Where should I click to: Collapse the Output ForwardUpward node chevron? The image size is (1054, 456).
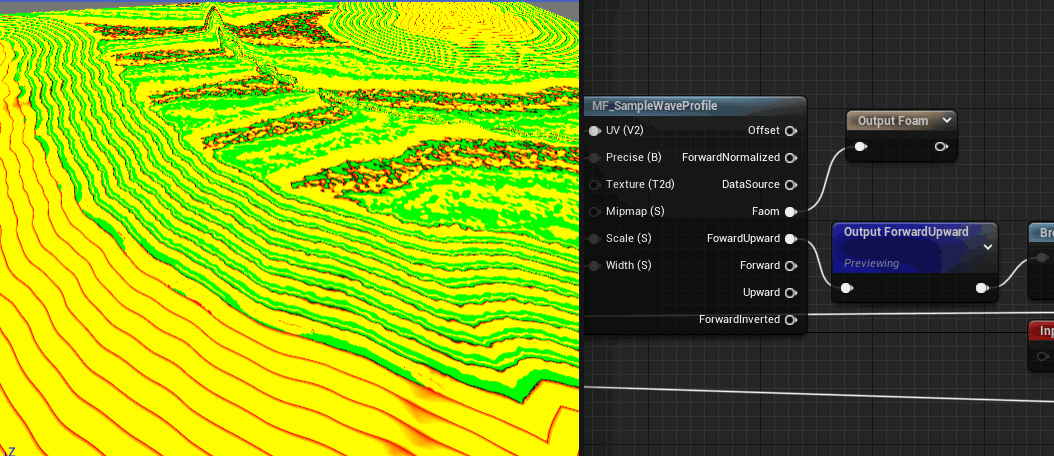coord(988,247)
